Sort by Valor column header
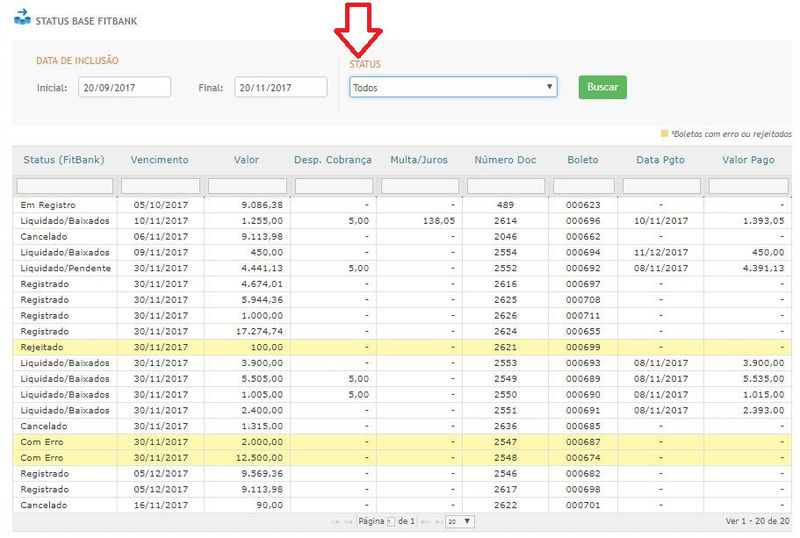Image resolution: width=800 pixels, height=538 pixels. (246, 159)
